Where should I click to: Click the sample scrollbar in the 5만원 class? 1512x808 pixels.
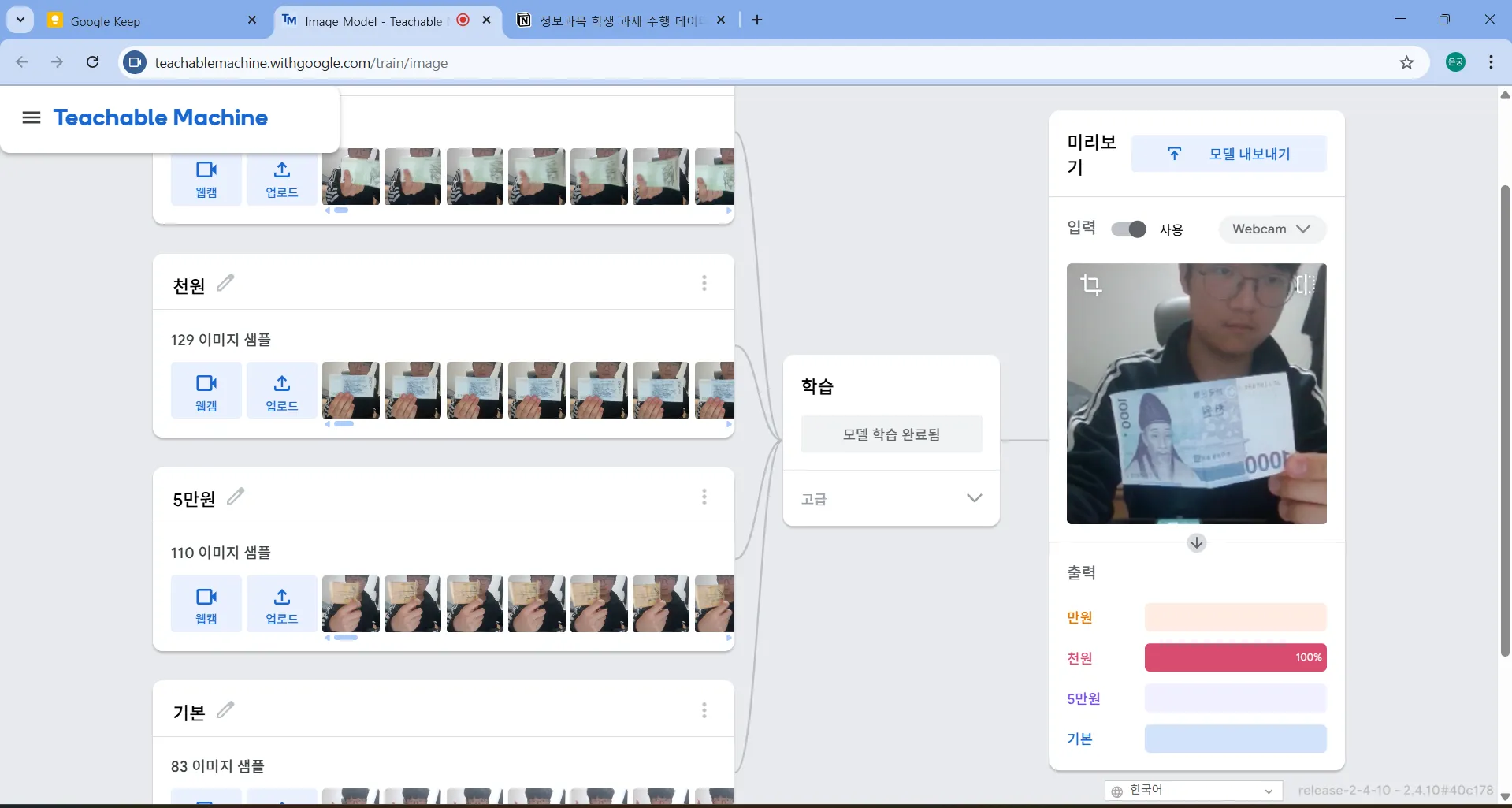click(346, 638)
